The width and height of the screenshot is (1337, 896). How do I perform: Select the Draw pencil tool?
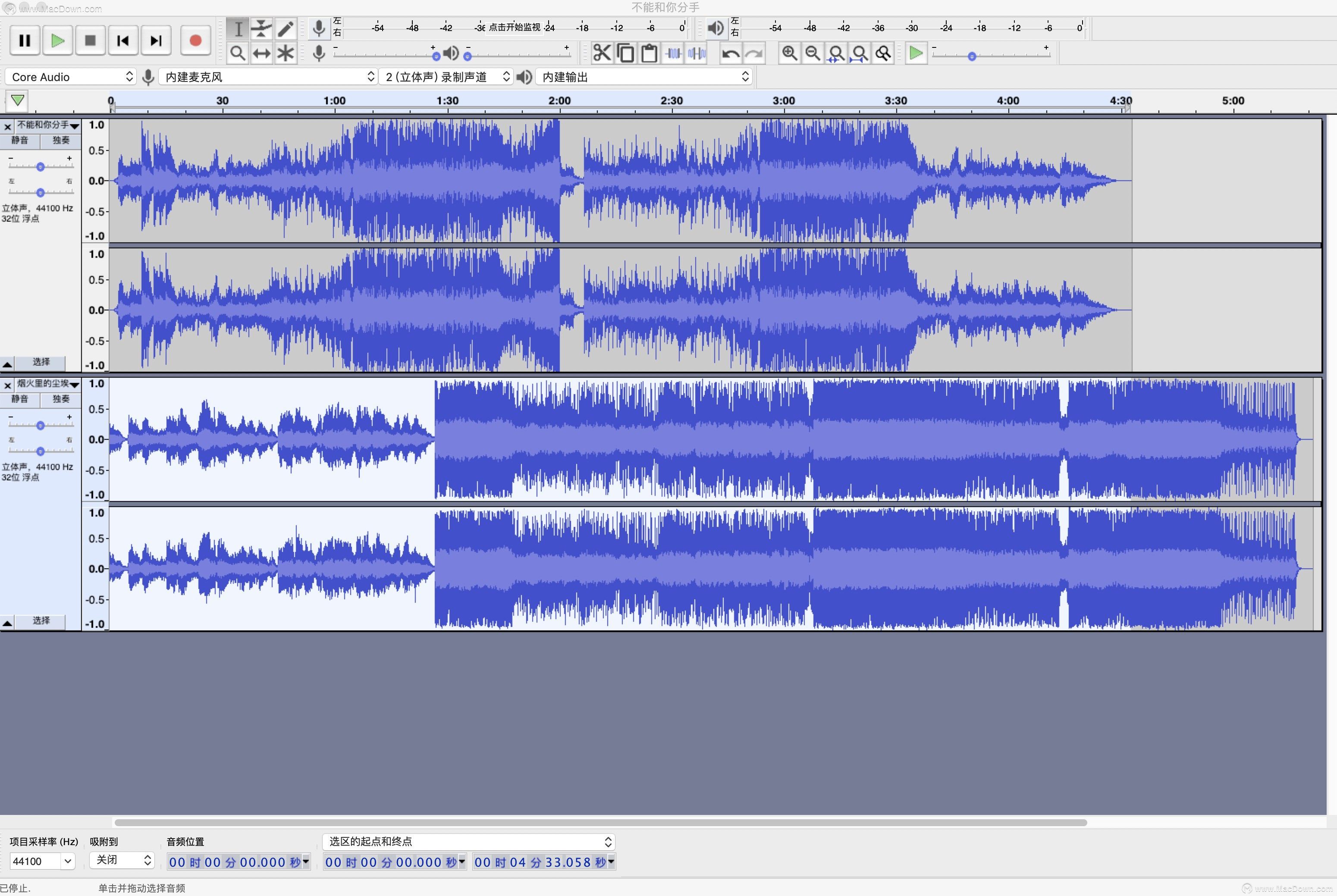point(285,28)
